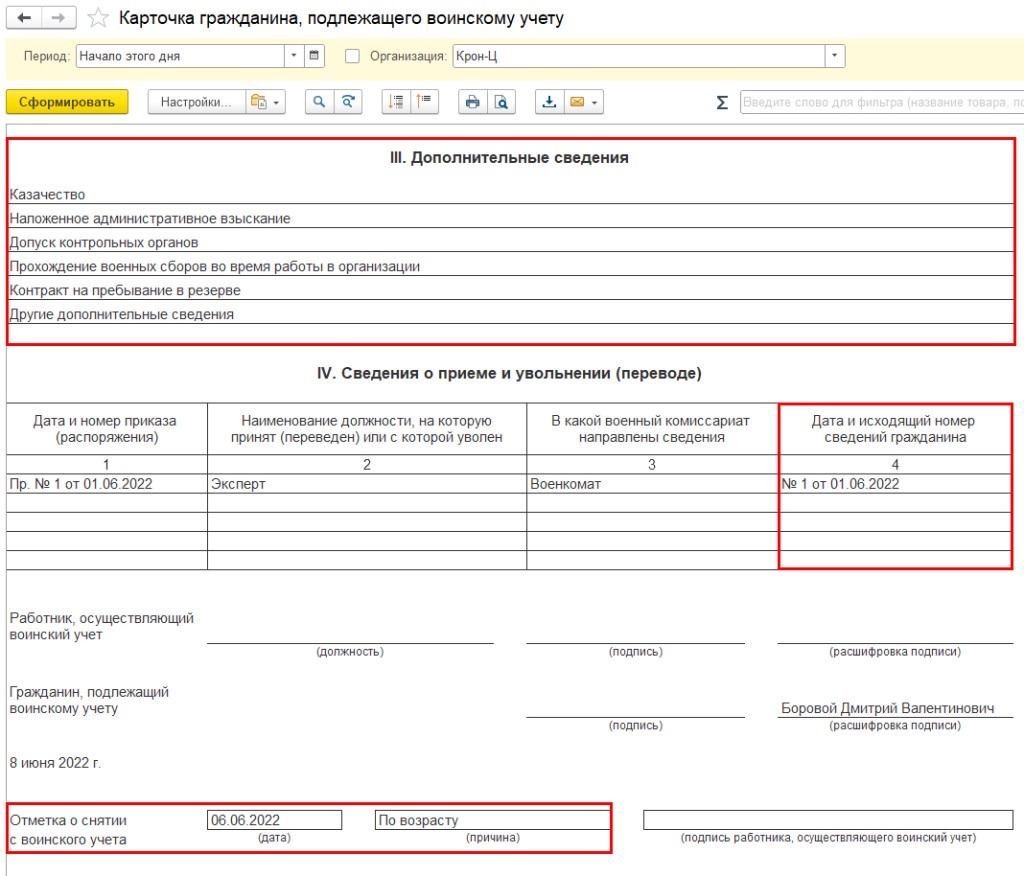Click the label 'Отметка о снятии с воинского учета'
Image resolution: width=1024 pixels, height=876 pixels.
coord(69,830)
